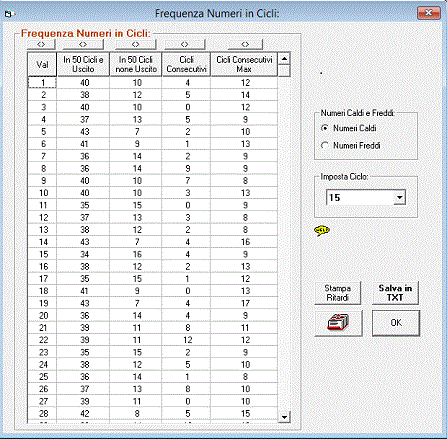The height and width of the screenshot is (439, 447).
Task: Click the Cicli Consecutivi Max column header
Action: click(x=244, y=64)
